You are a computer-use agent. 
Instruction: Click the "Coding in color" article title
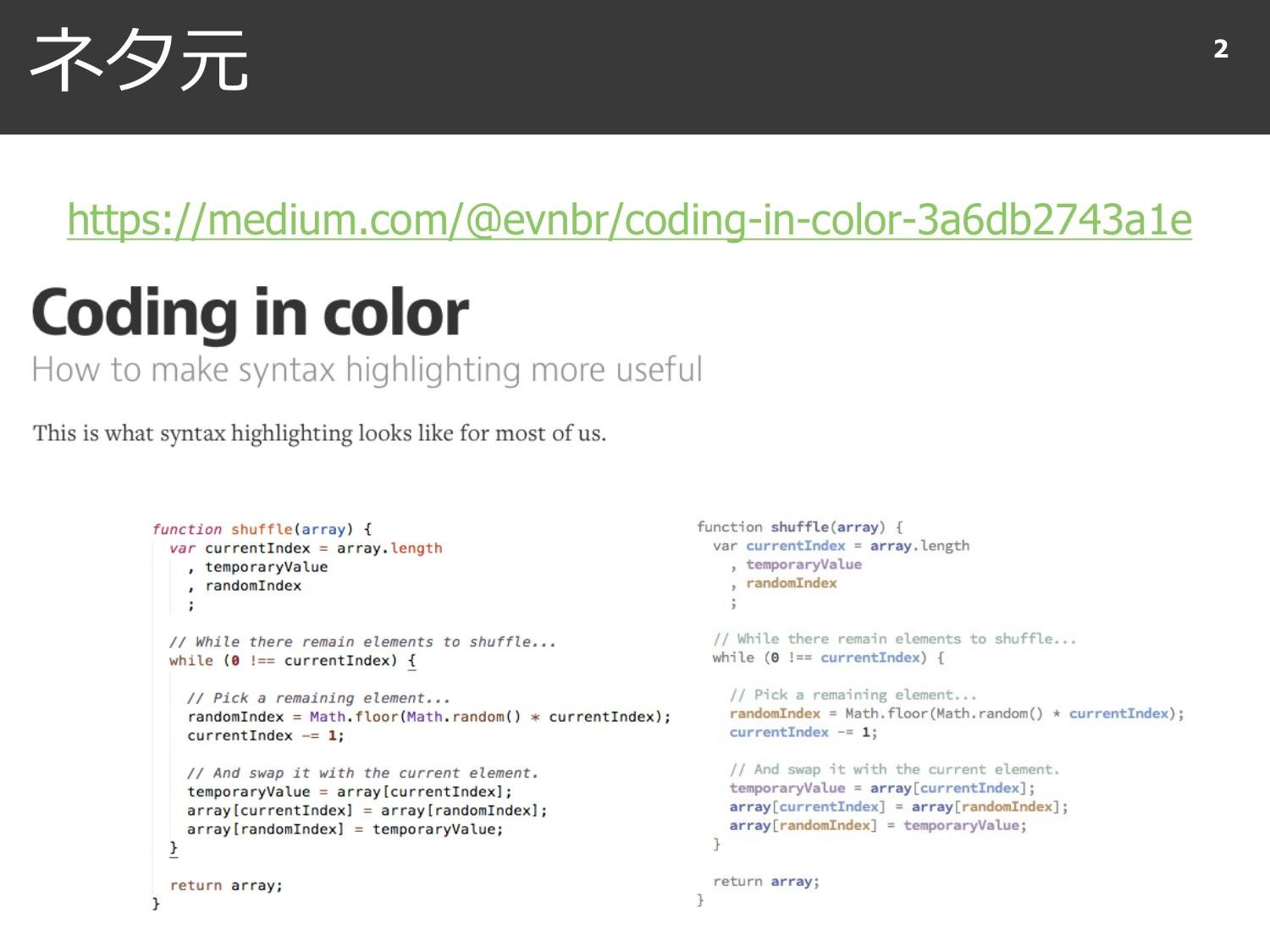(x=250, y=311)
